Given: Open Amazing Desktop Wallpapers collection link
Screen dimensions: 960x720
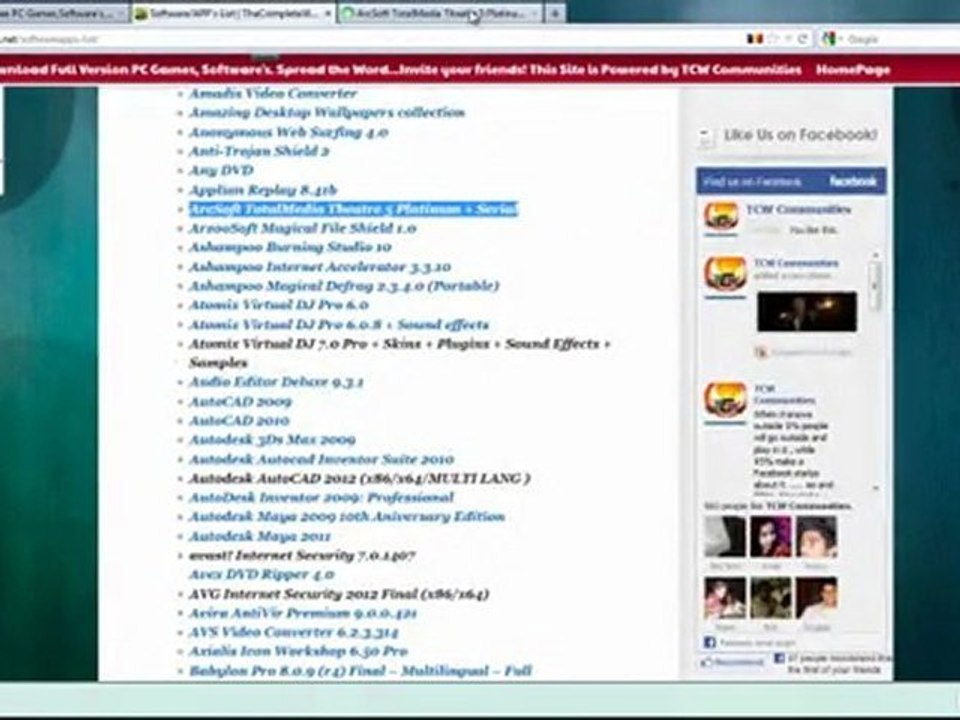Looking at the screenshot, I should pyautogui.click(x=326, y=112).
